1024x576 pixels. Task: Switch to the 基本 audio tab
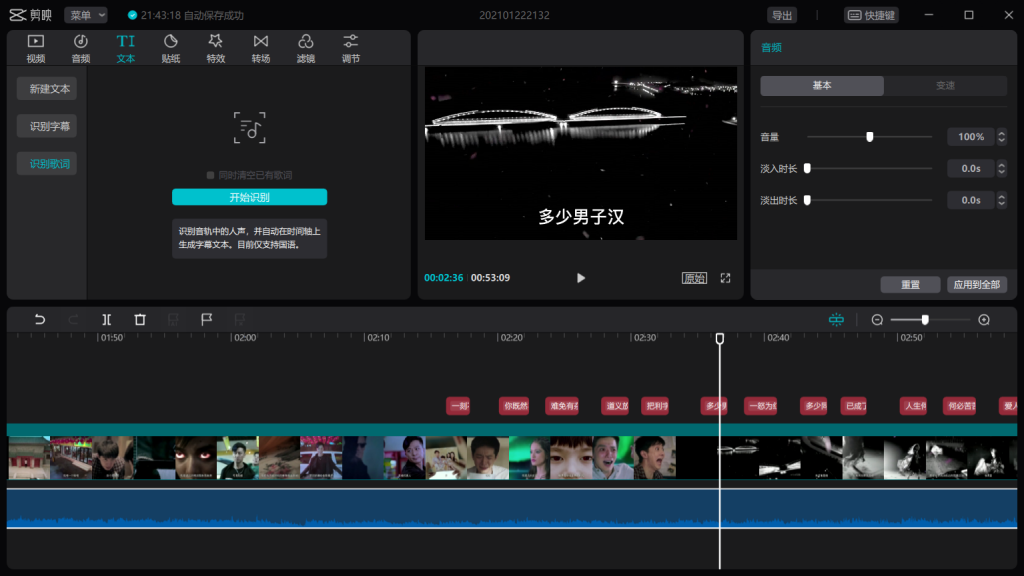click(822, 86)
